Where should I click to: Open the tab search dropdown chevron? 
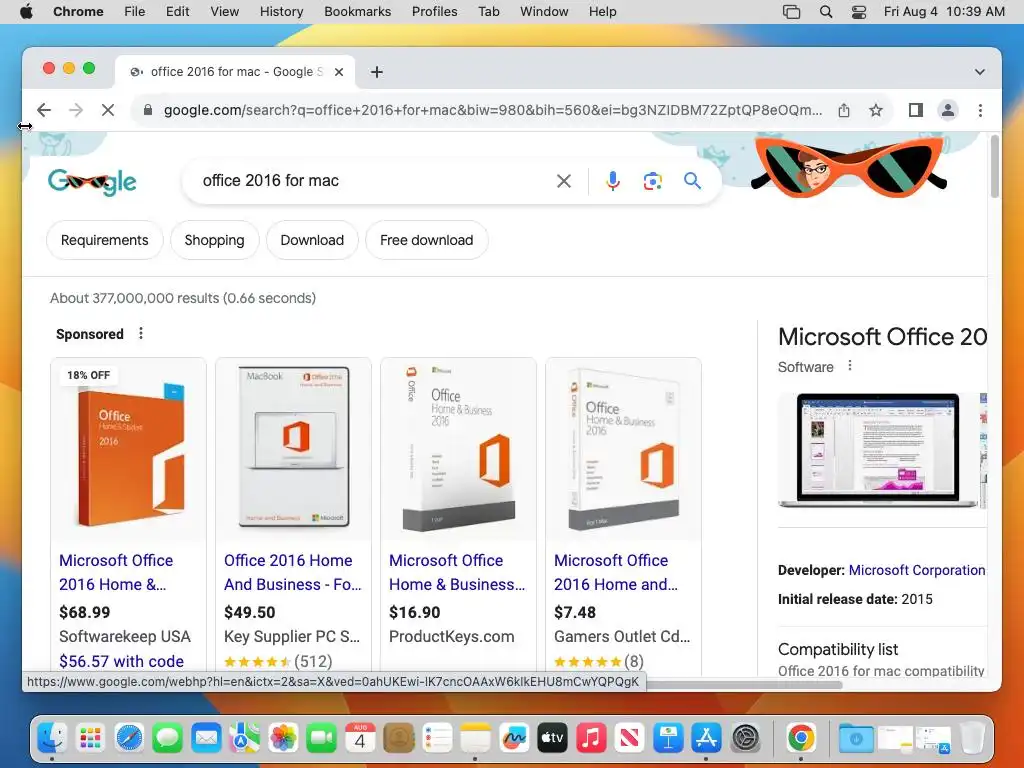(980, 72)
